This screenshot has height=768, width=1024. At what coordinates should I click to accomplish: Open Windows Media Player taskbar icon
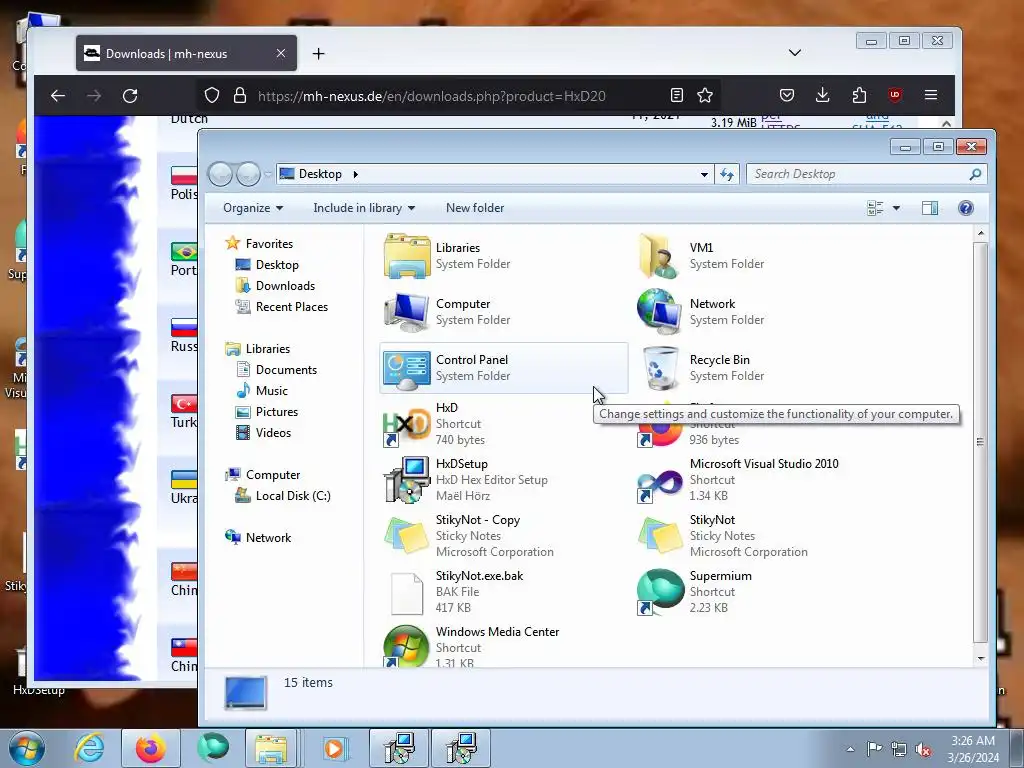[x=336, y=748]
